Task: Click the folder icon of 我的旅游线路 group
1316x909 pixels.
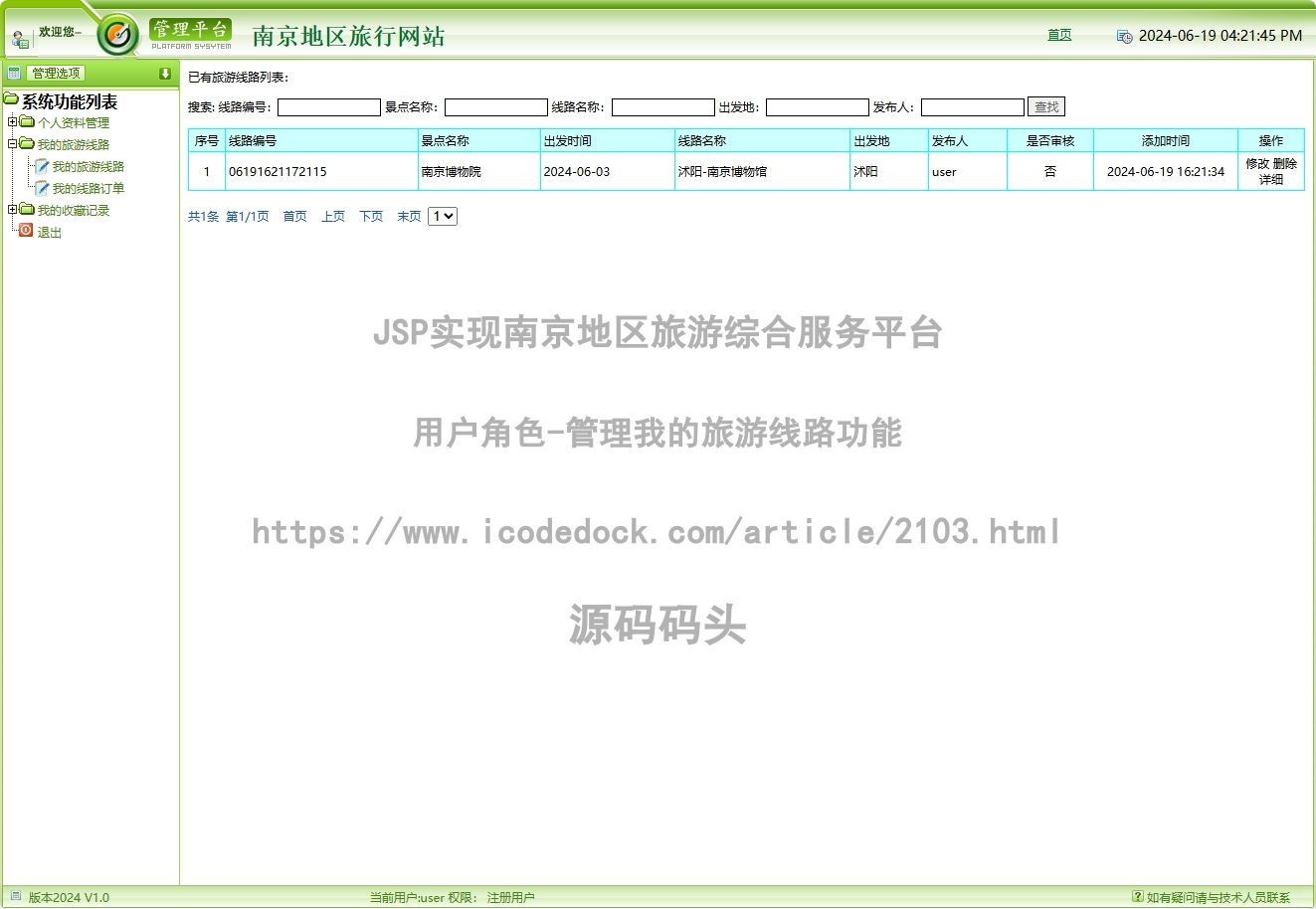Action: tap(27, 144)
